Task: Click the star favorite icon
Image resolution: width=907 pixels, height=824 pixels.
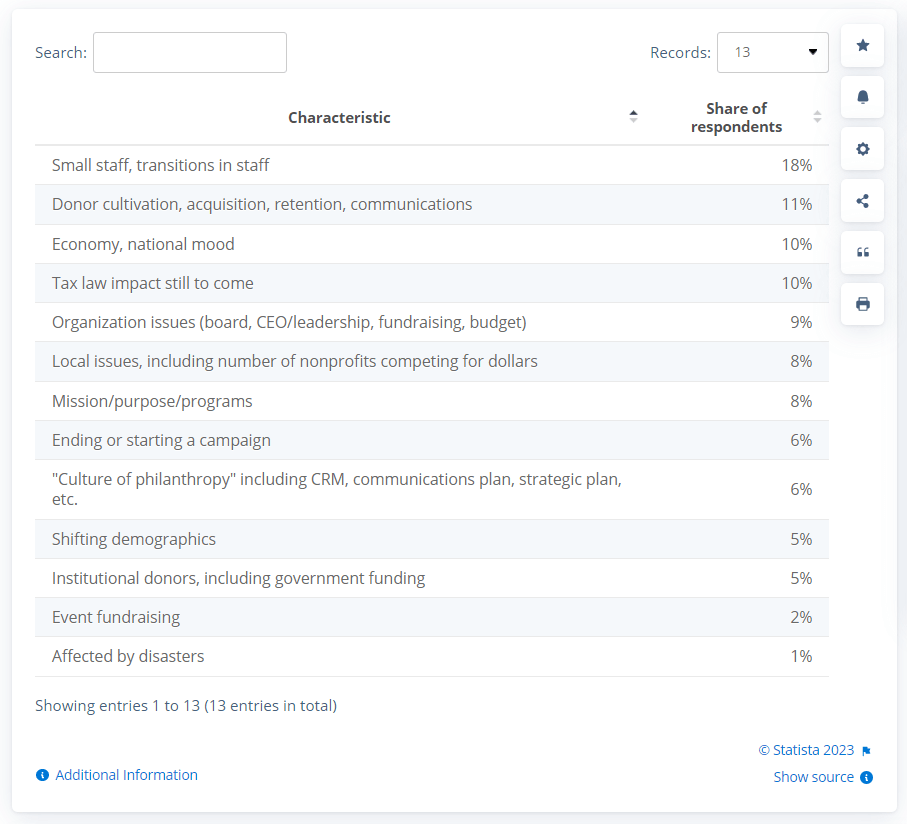Action: 862,45
